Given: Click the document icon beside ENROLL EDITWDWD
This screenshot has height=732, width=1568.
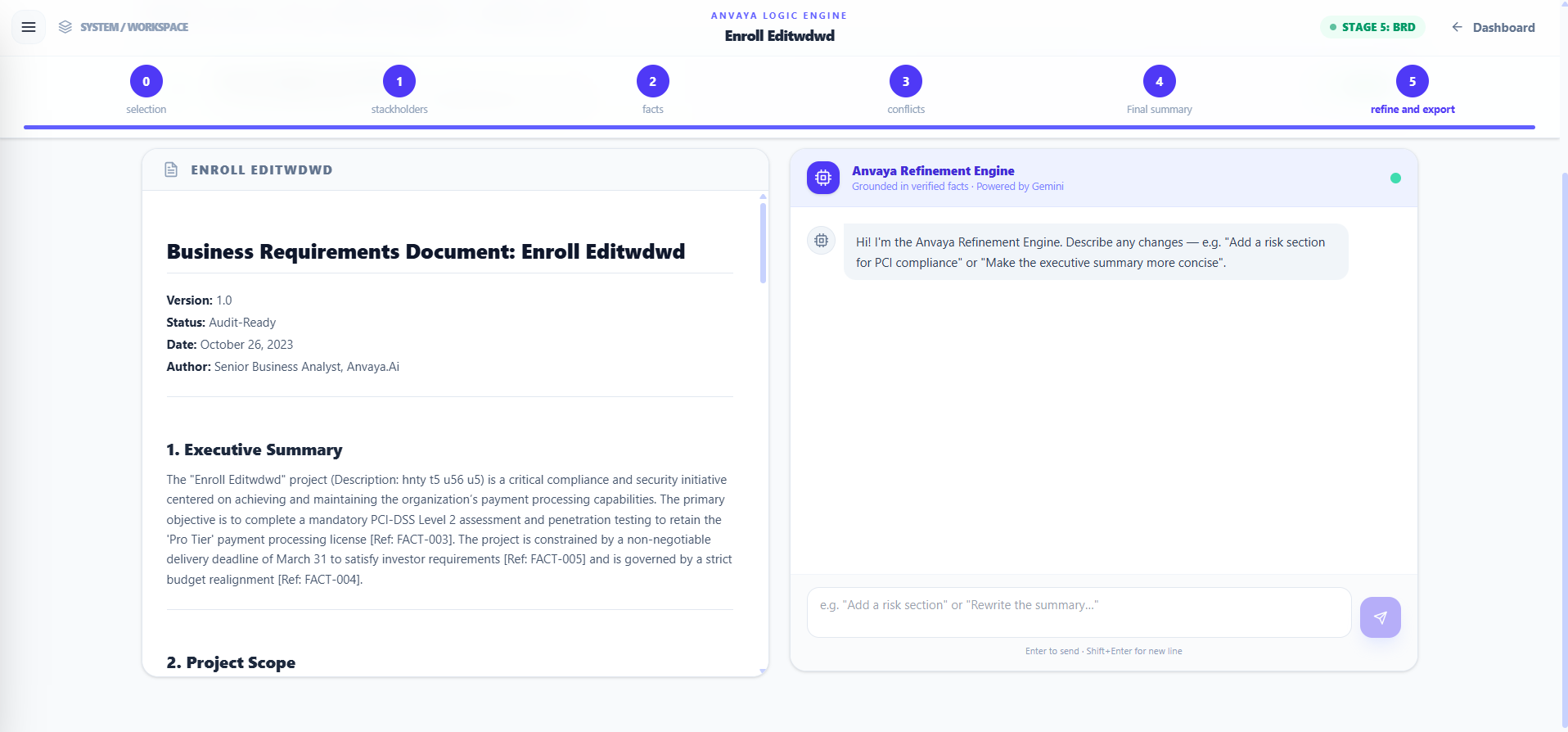Looking at the screenshot, I should (x=171, y=169).
